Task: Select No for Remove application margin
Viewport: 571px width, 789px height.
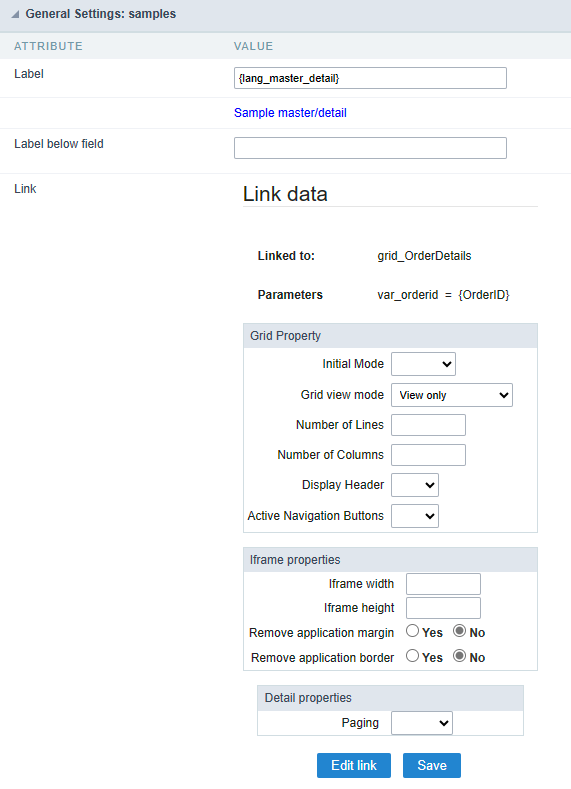Action: tap(459, 630)
